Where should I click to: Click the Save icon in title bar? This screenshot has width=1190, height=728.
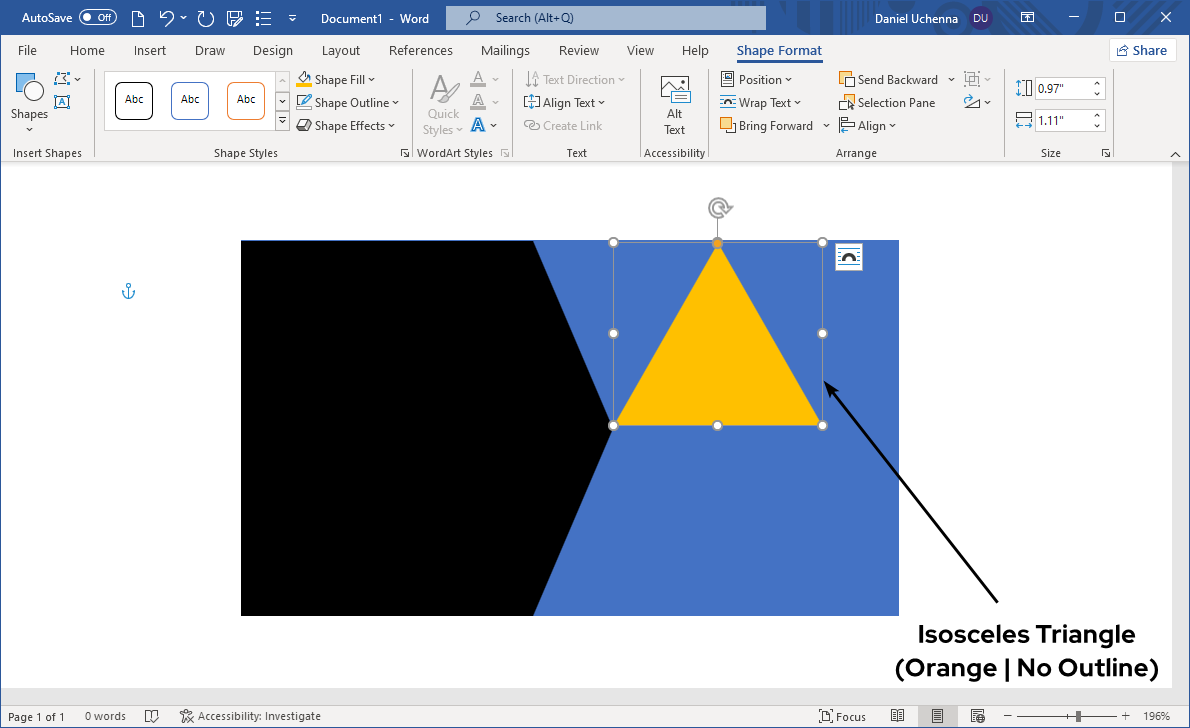coord(235,18)
